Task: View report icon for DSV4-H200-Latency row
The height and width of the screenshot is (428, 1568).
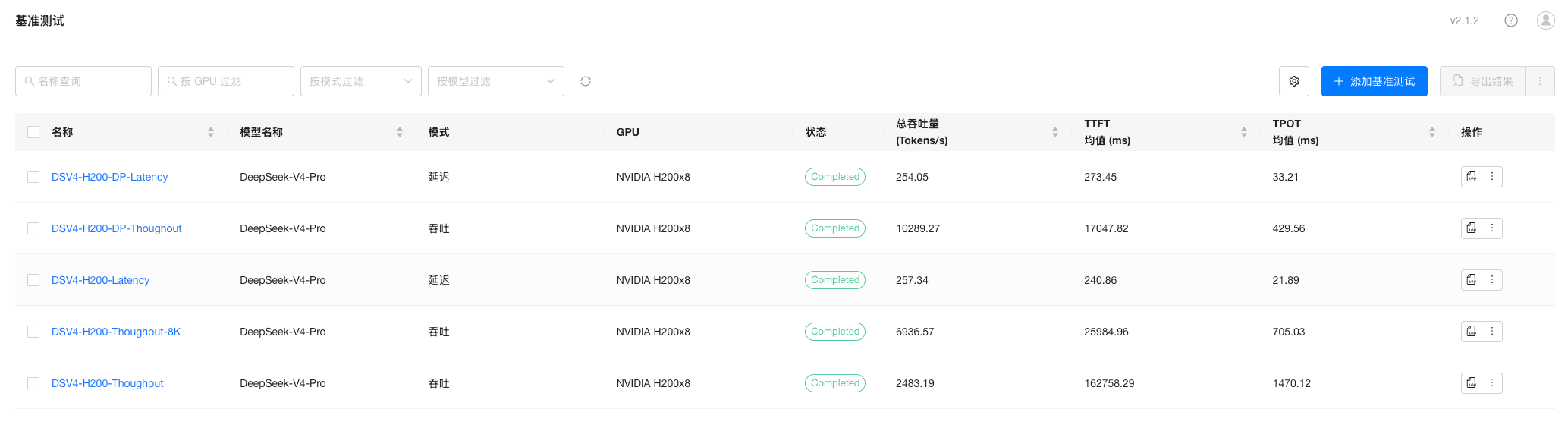Action: [x=1471, y=280]
